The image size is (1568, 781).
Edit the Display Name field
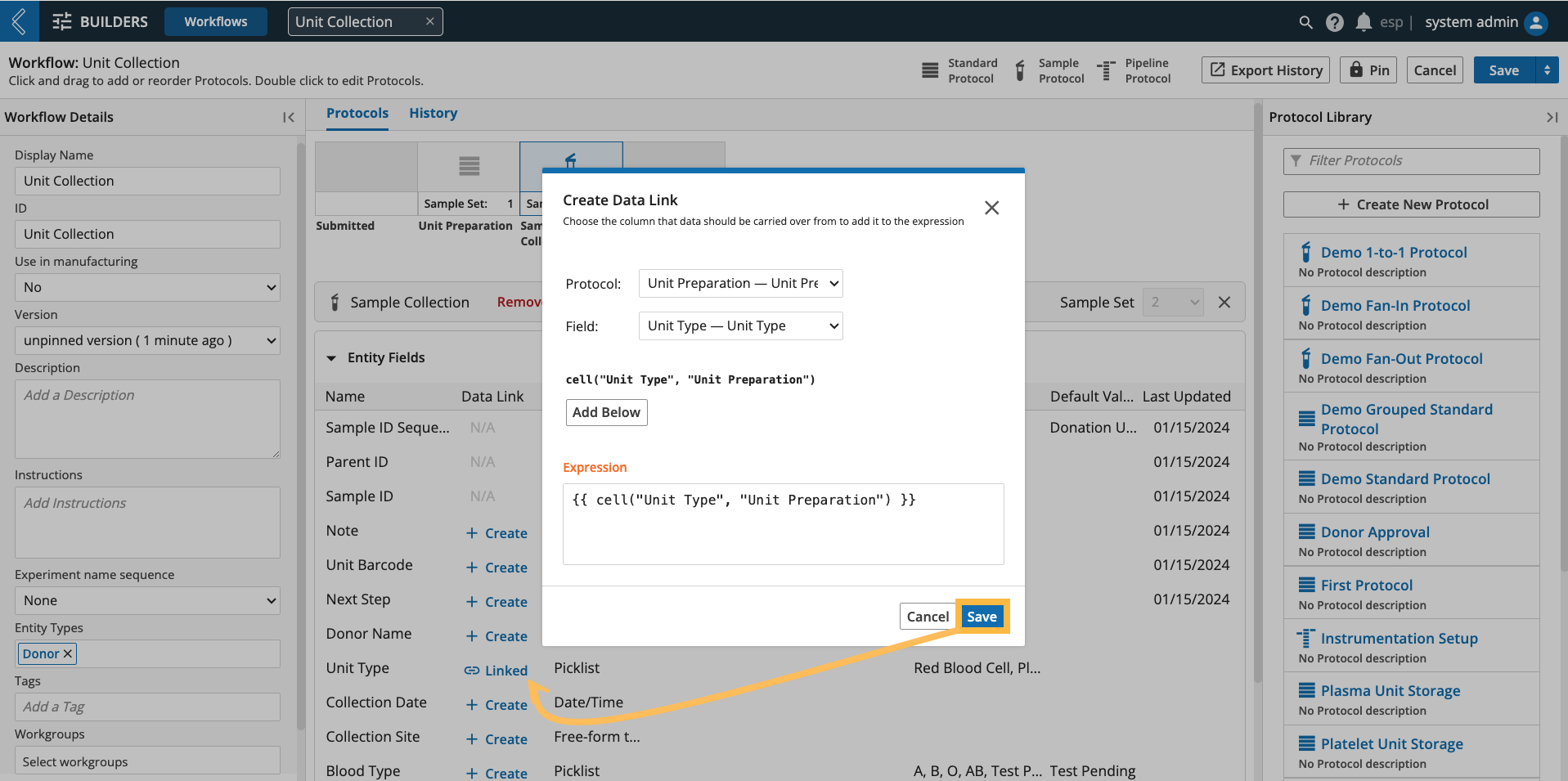[x=147, y=181]
